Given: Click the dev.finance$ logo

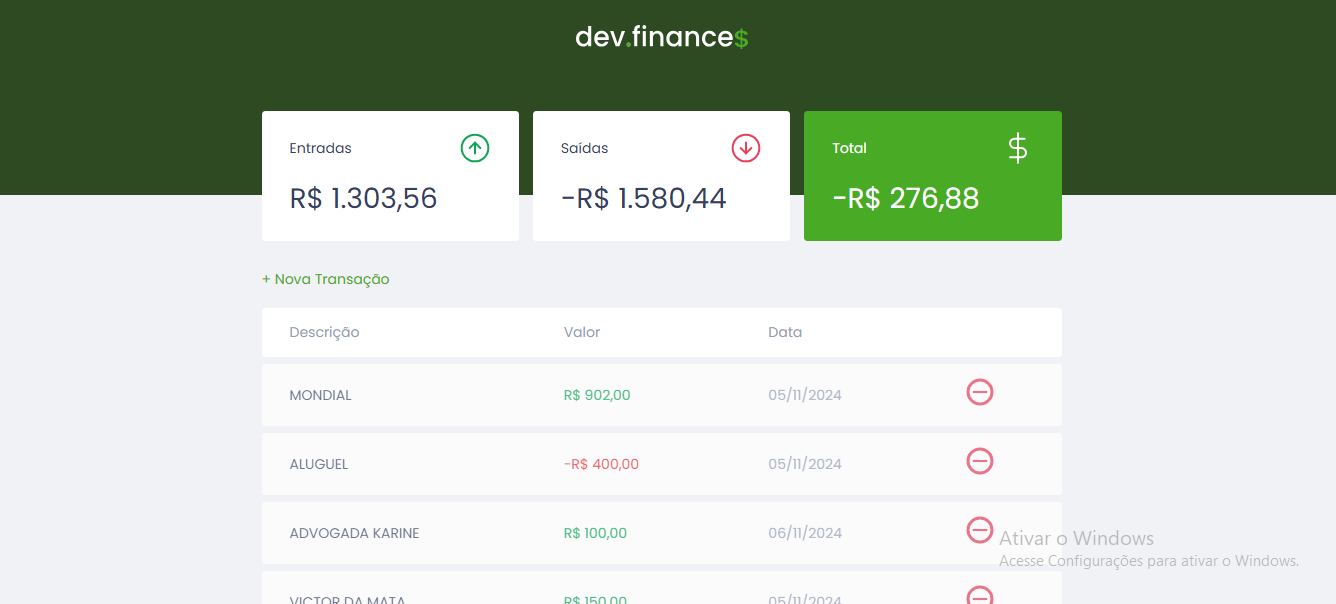Looking at the screenshot, I should click(662, 38).
